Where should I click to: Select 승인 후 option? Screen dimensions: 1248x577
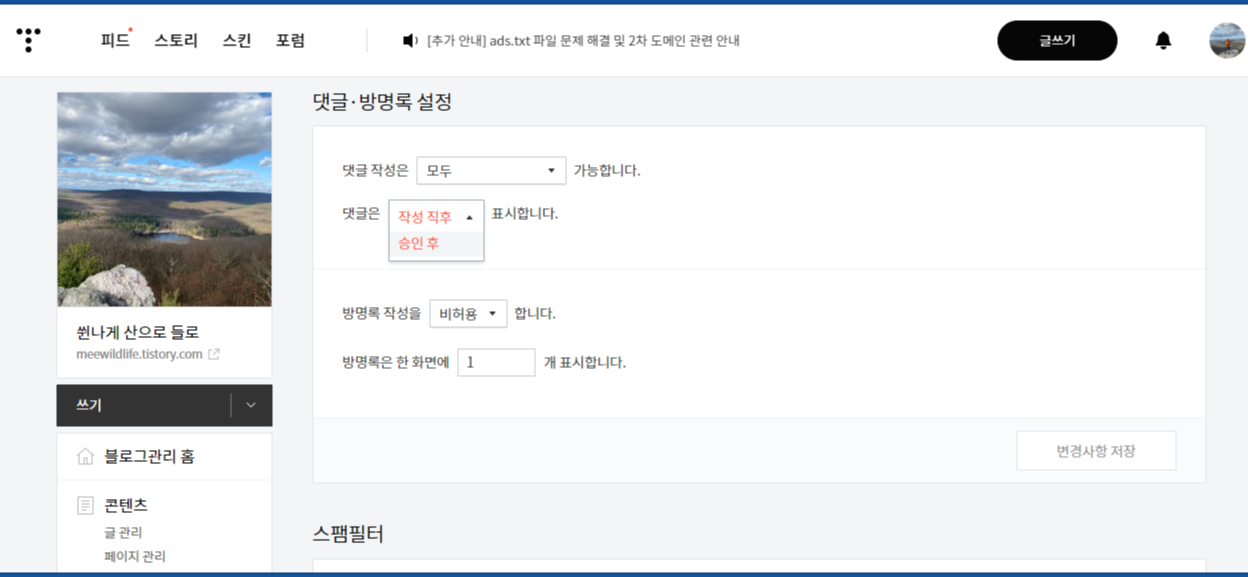point(436,243)
